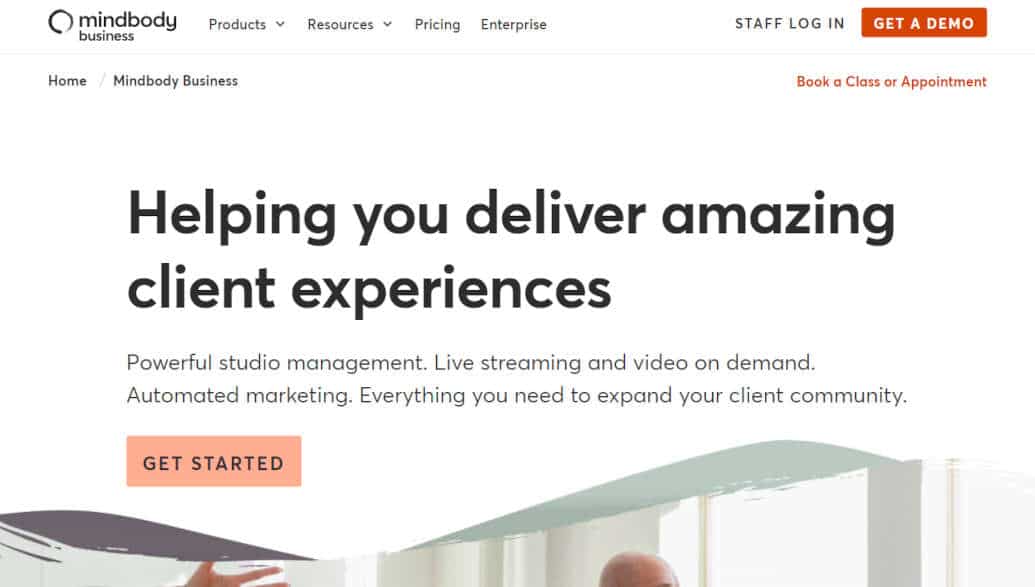Click the raised hand in hero image
Screen dimensions: 1035x587
coord(231,573)
